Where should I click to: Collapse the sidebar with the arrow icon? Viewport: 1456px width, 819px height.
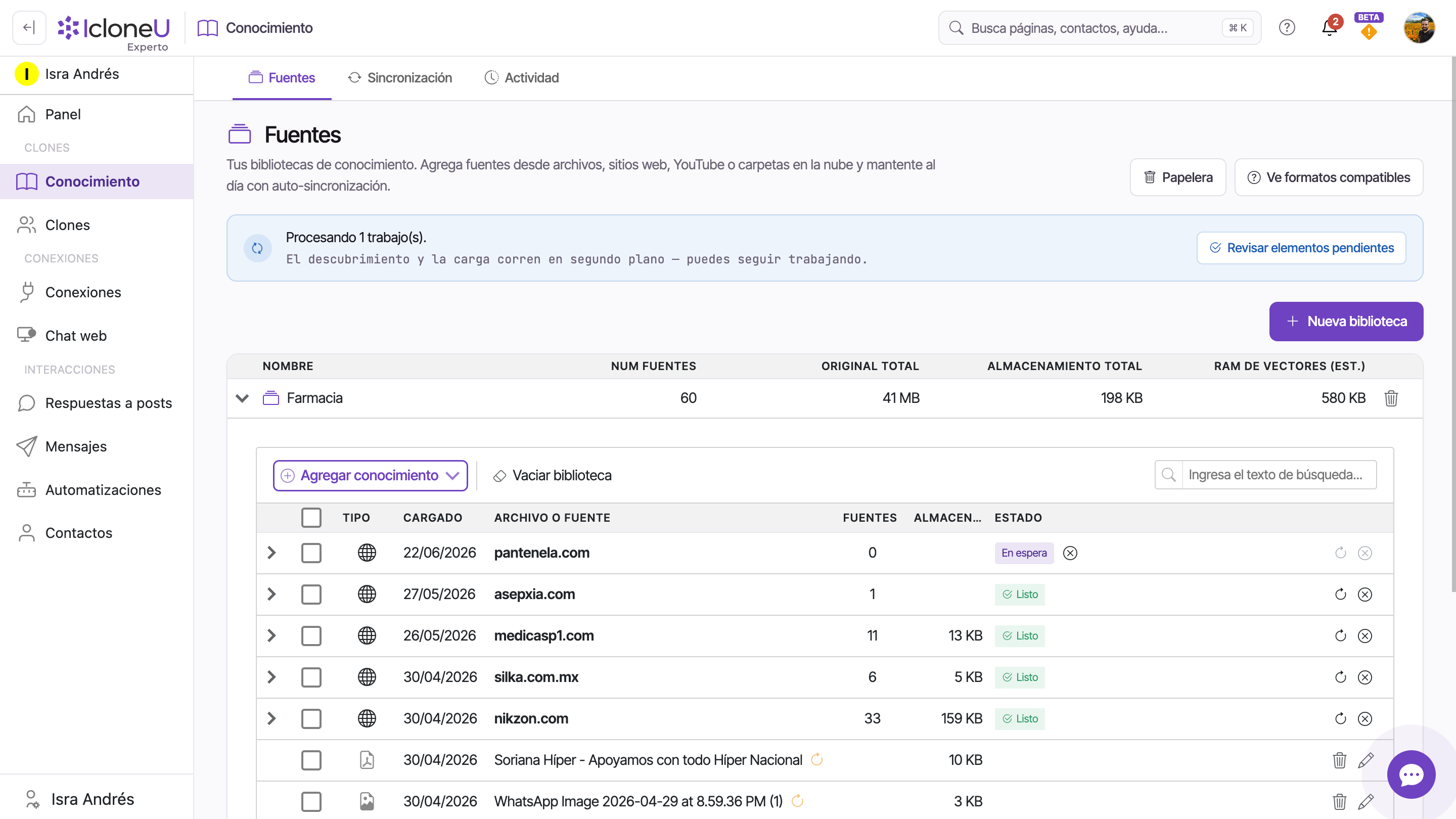pyautogui.click(x=29, y=28)
